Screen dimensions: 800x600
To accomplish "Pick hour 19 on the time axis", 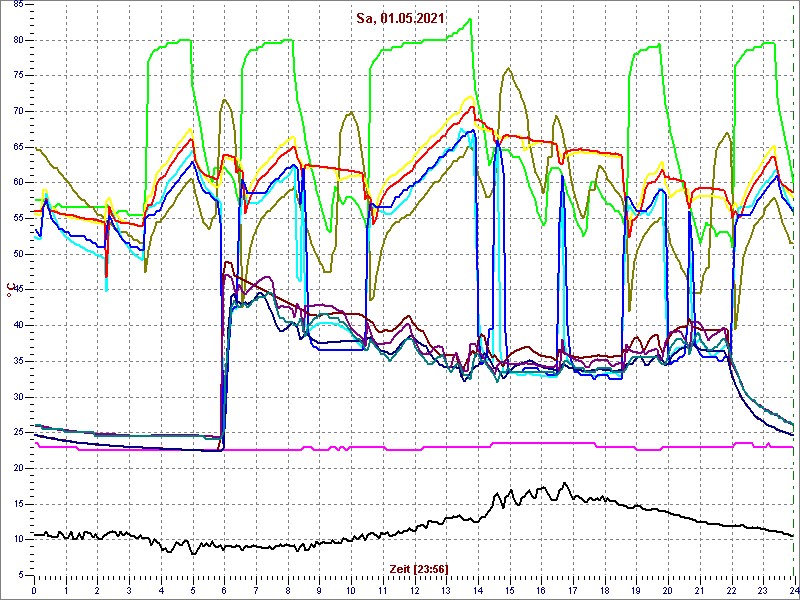I will point(636,590).
